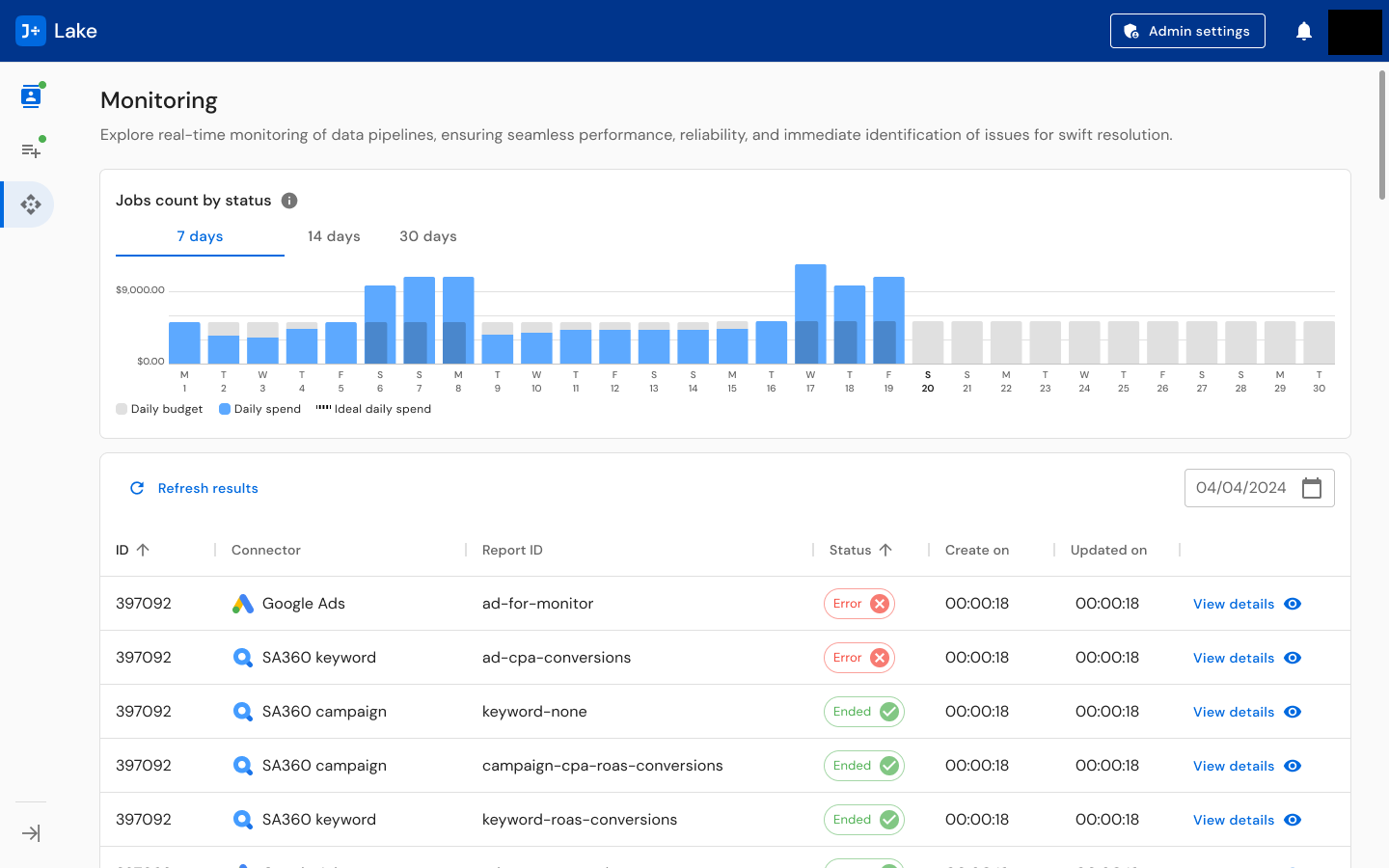
Task: Open Admin settings
Action: (1187, 30)
